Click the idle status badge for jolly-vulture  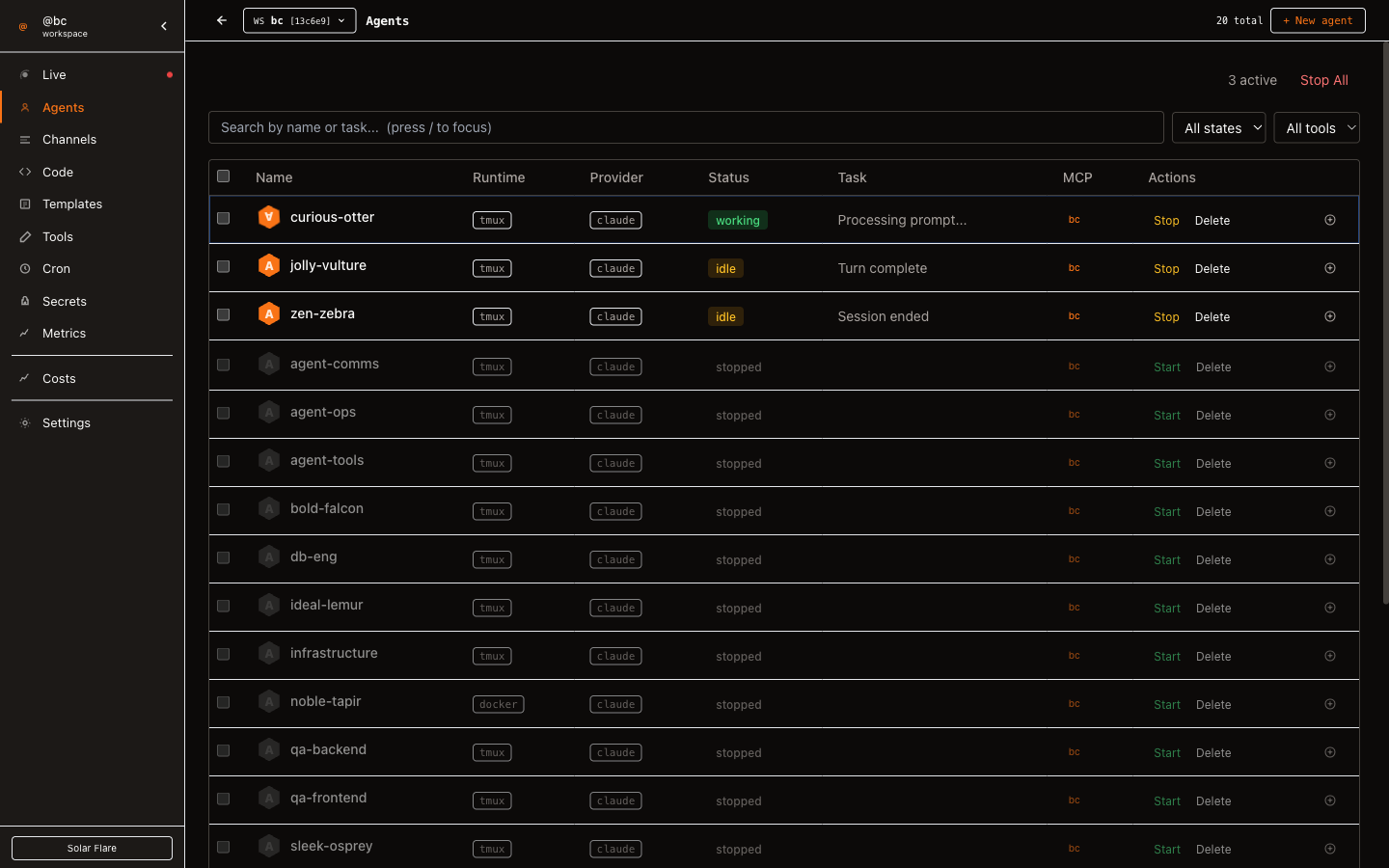tap(725, 268)
